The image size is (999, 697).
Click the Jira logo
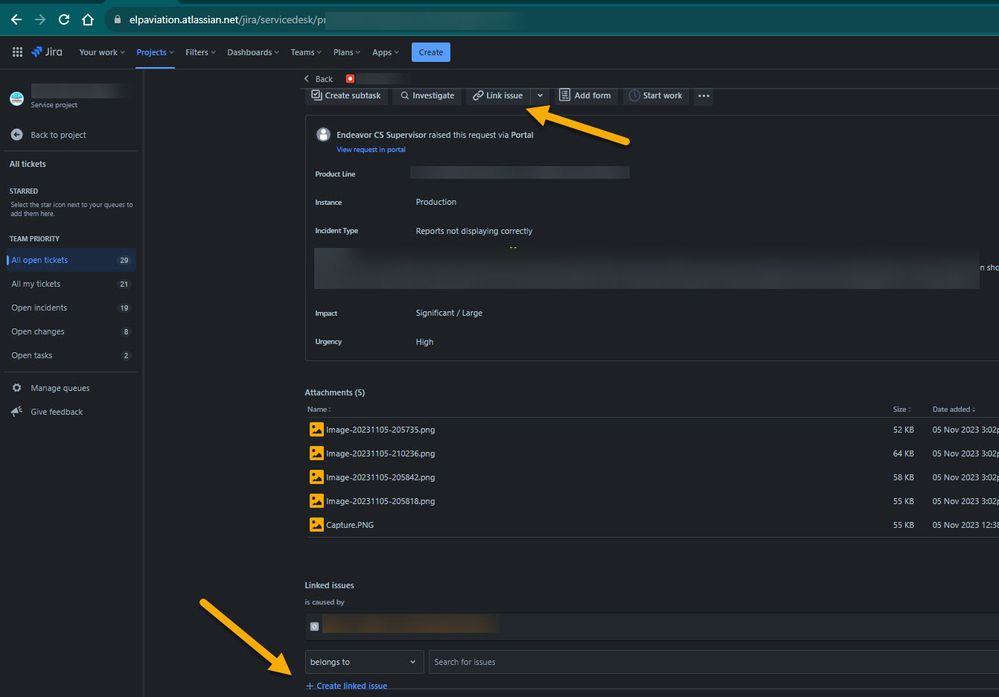coord(47,52)
